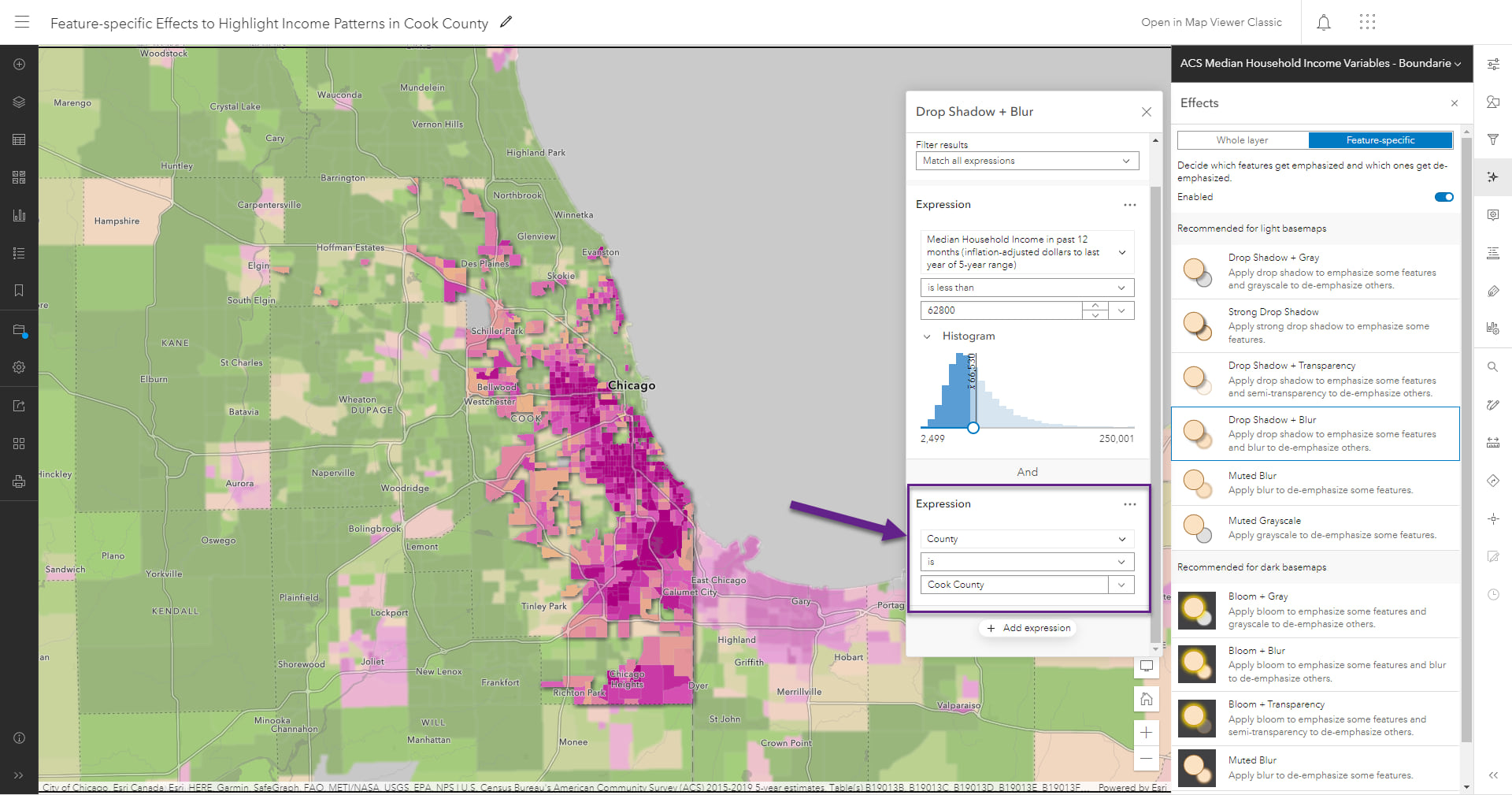Screen dimensions: 1512x795
Task: Open the value options dropdown beside 62800
Action: (x=1121, y=310)
